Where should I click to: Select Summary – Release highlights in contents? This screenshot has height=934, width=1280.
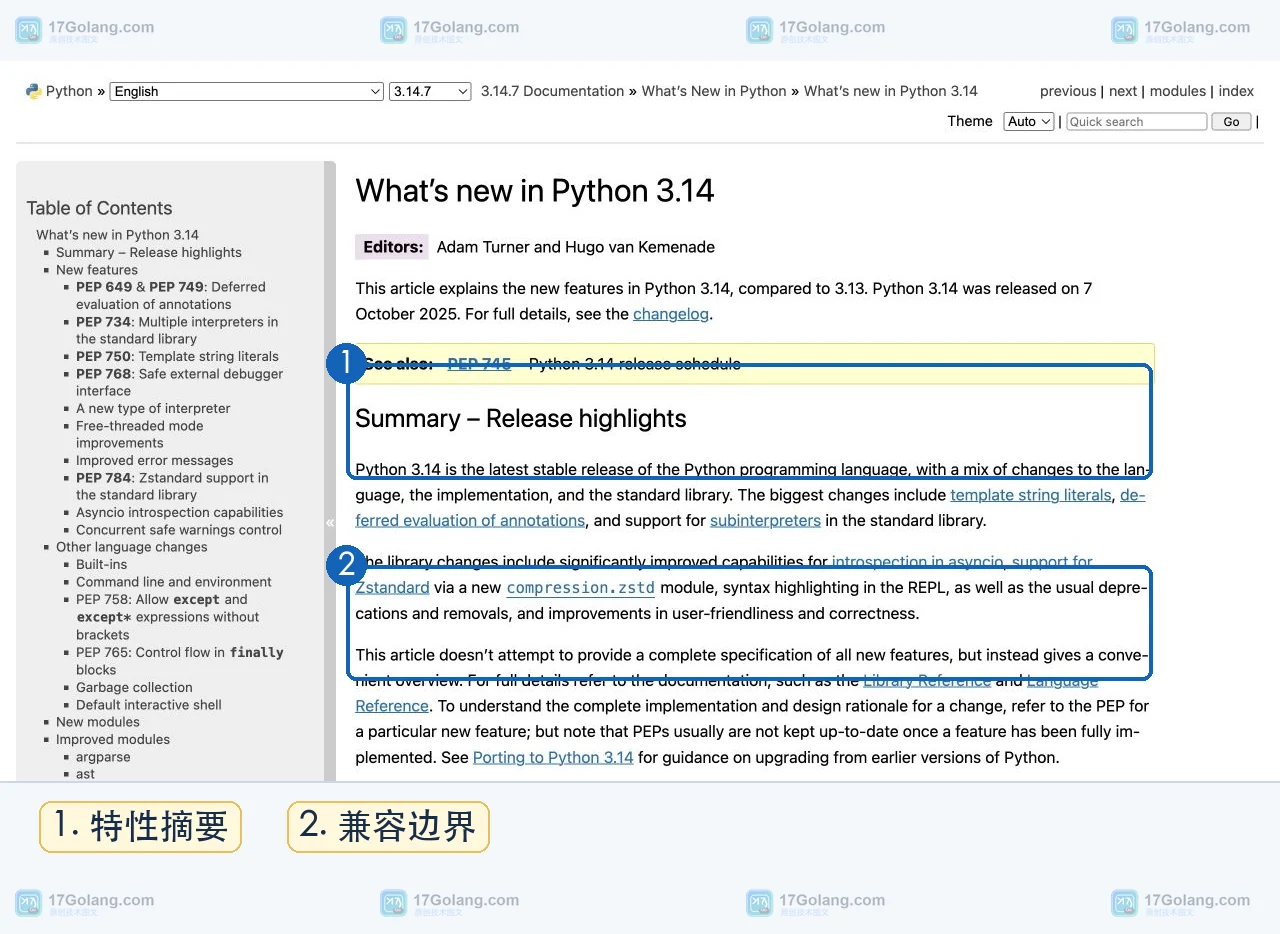(149, 253)
